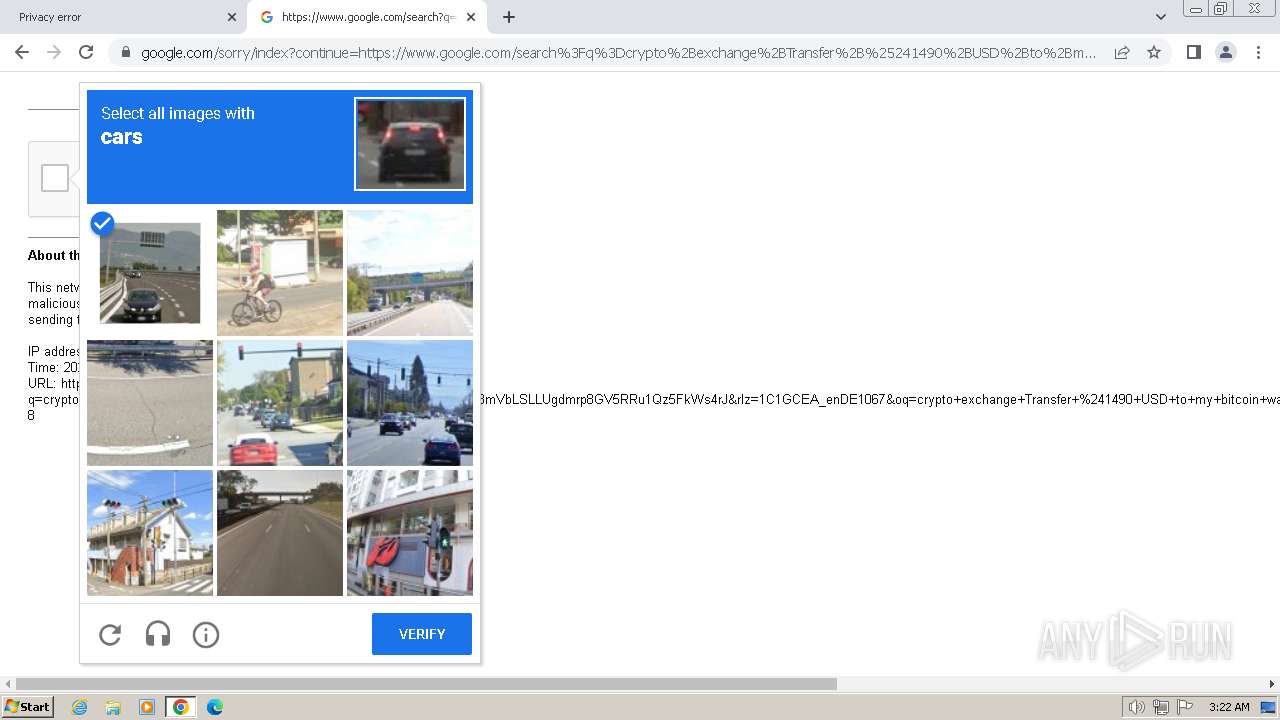The width and height of the screenshot is (1280, 720).
Task: Bookmark this page with star icon
Action: point(1154,52)
